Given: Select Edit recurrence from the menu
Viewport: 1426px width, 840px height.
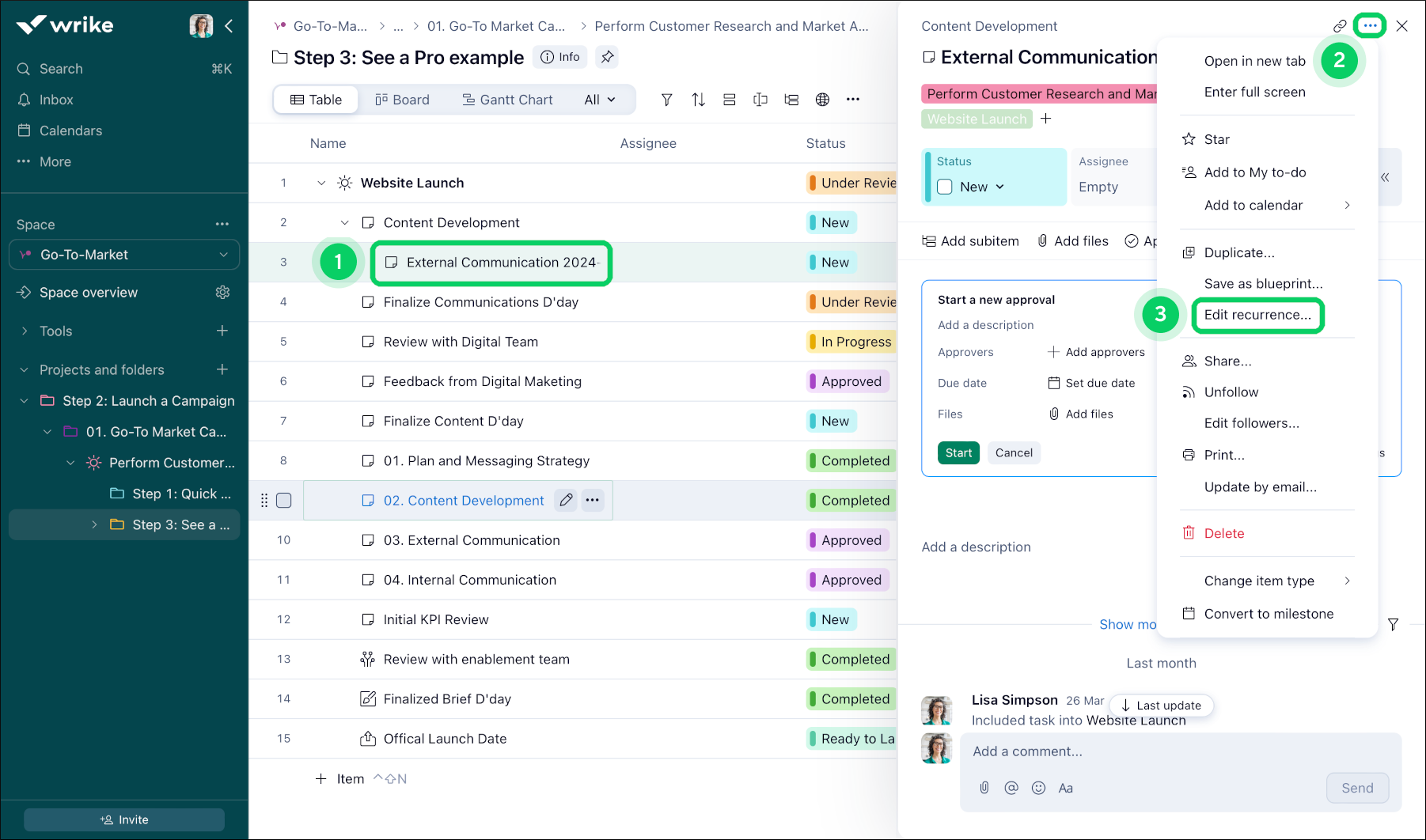Looking at the screenshot, I should tap(1257, 315).
